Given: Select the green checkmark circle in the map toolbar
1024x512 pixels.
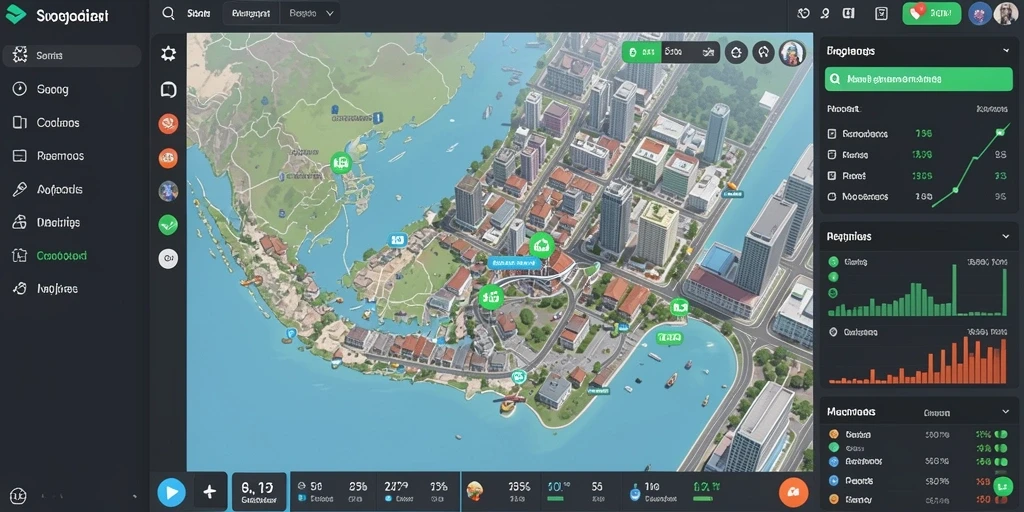Looking at the screenshot, I should [x=168, y=225].
